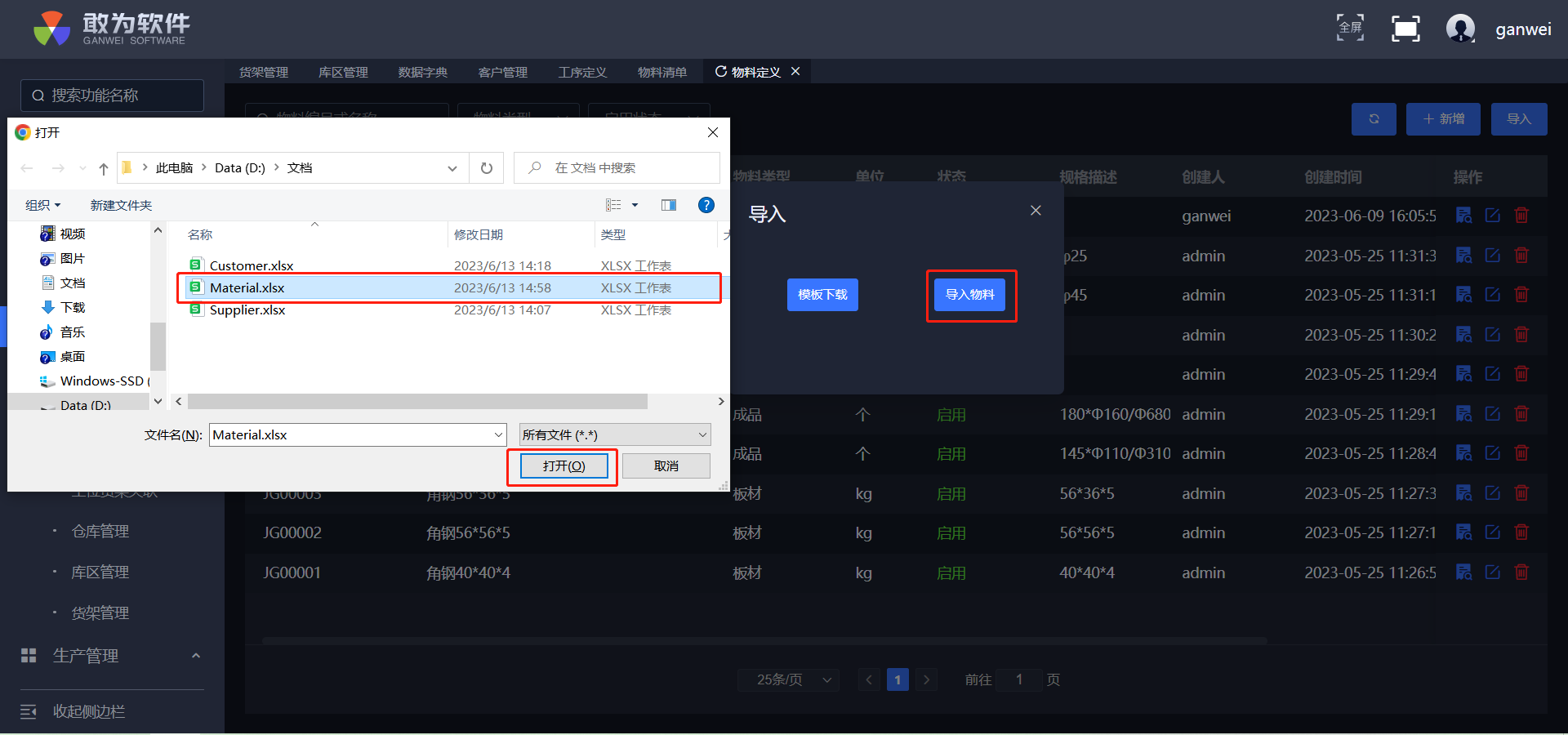1568x735 pixels.
Task: Click the page number jump input
Action: [x=1019, y=679]
